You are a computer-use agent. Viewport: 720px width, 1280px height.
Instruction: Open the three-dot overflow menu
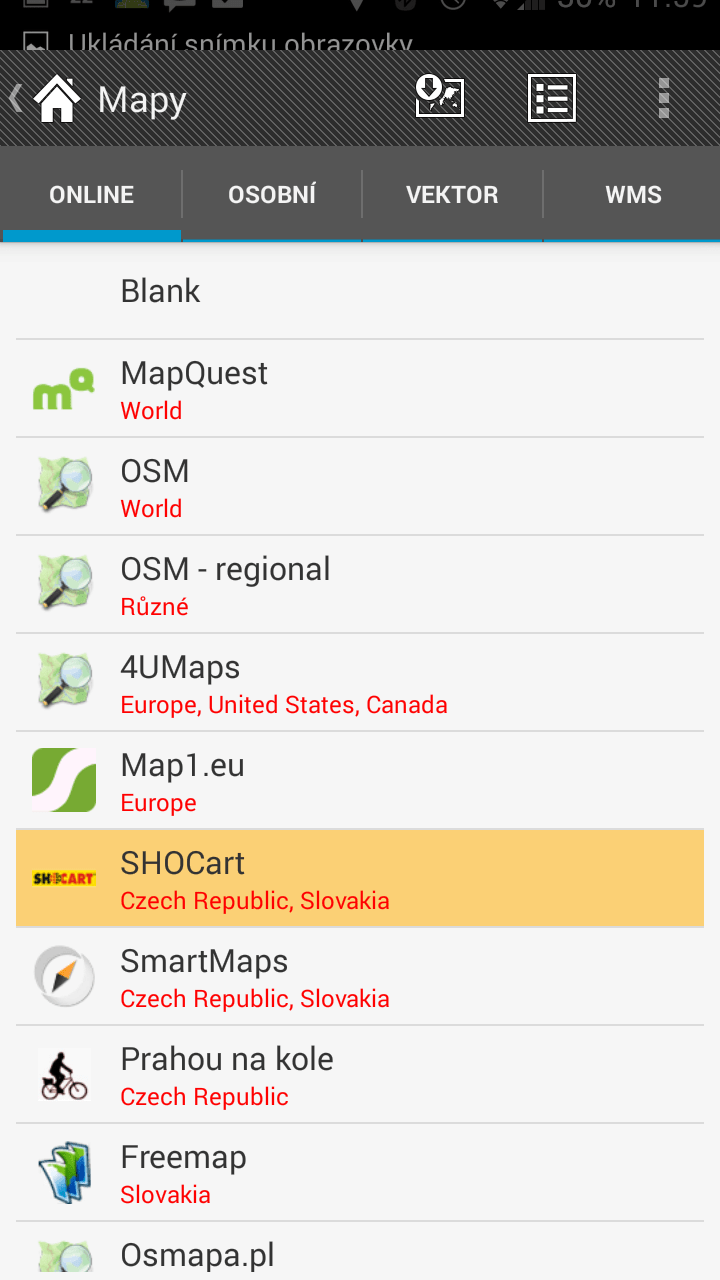[x=664, y=98]
